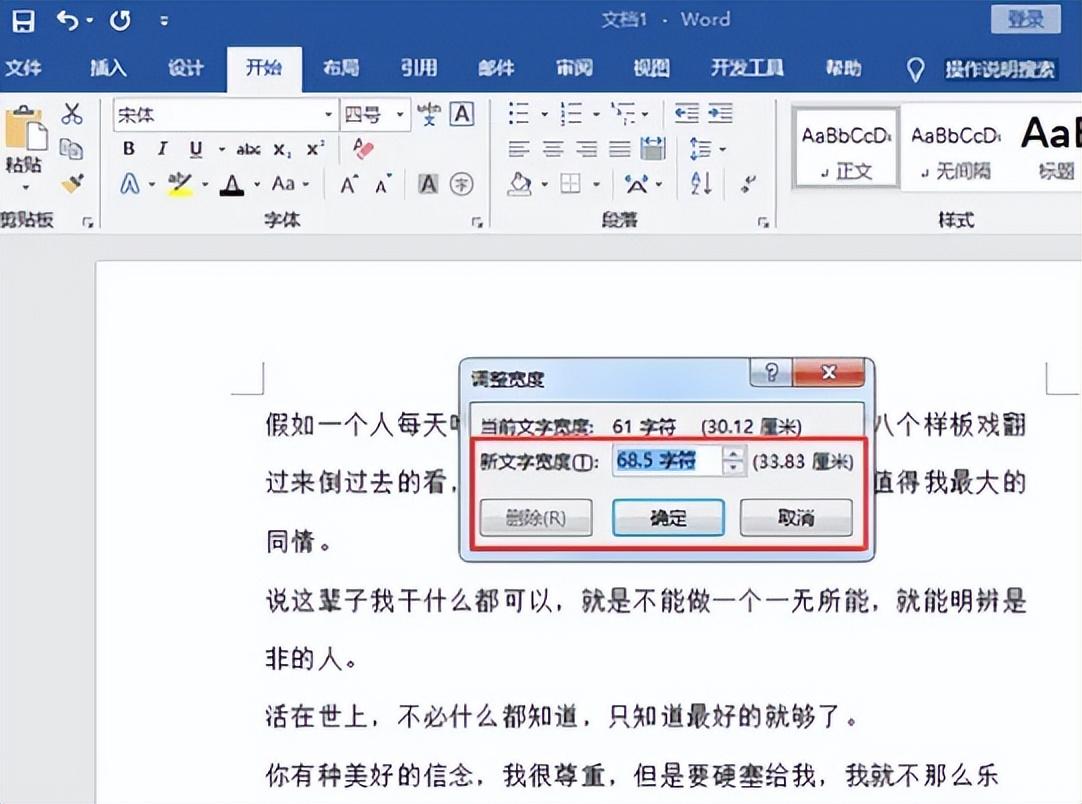
Task: Apply the 无间隔 style
Action: click(x=956, y=147)
